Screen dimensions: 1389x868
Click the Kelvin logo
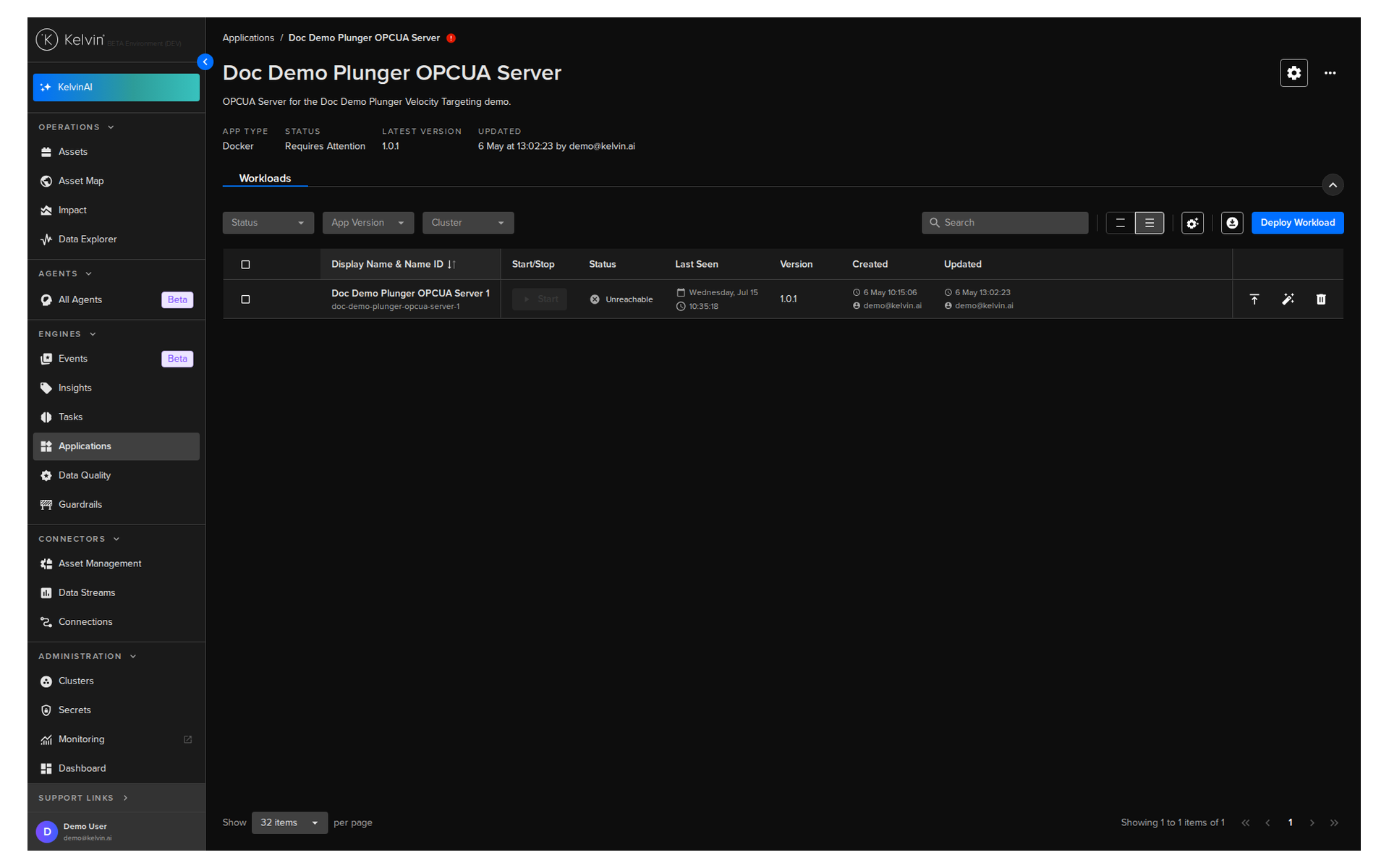tap(70, 39)
